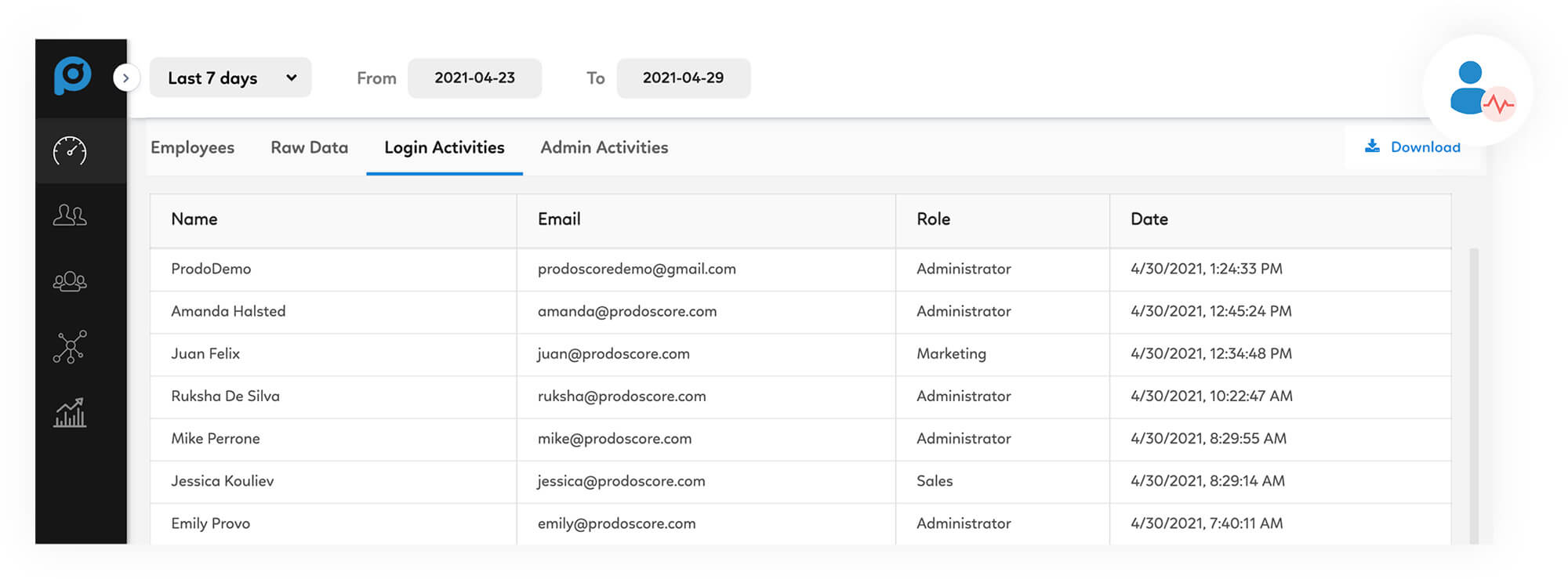Click date 4/30/2021, 1:24:33 PM
This screenshot has height=579, width=1568.
[x=1207, y=269]
